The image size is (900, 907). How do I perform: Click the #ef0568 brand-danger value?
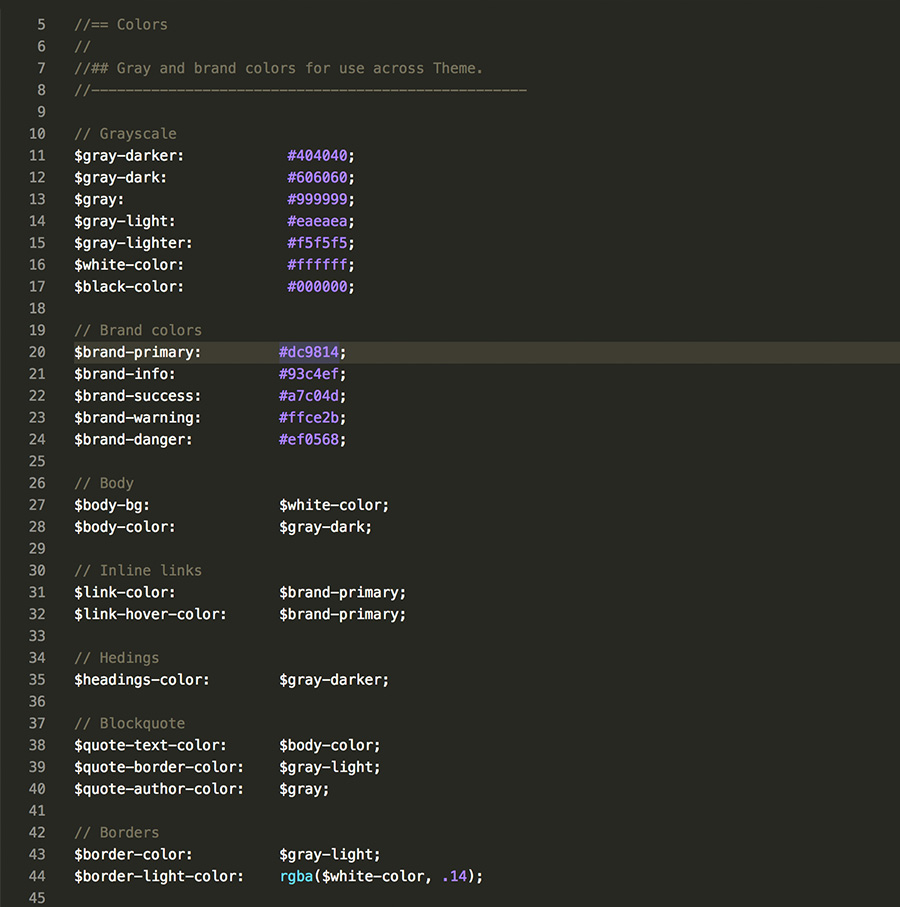pos(310,439)
